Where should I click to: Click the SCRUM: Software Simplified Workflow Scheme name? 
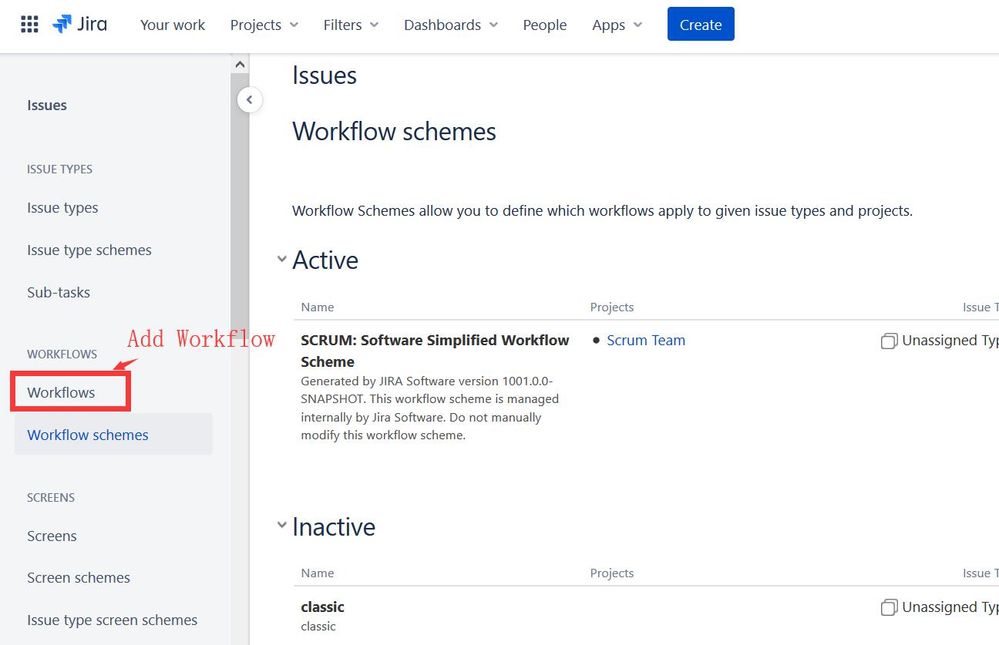coord(435,351)
